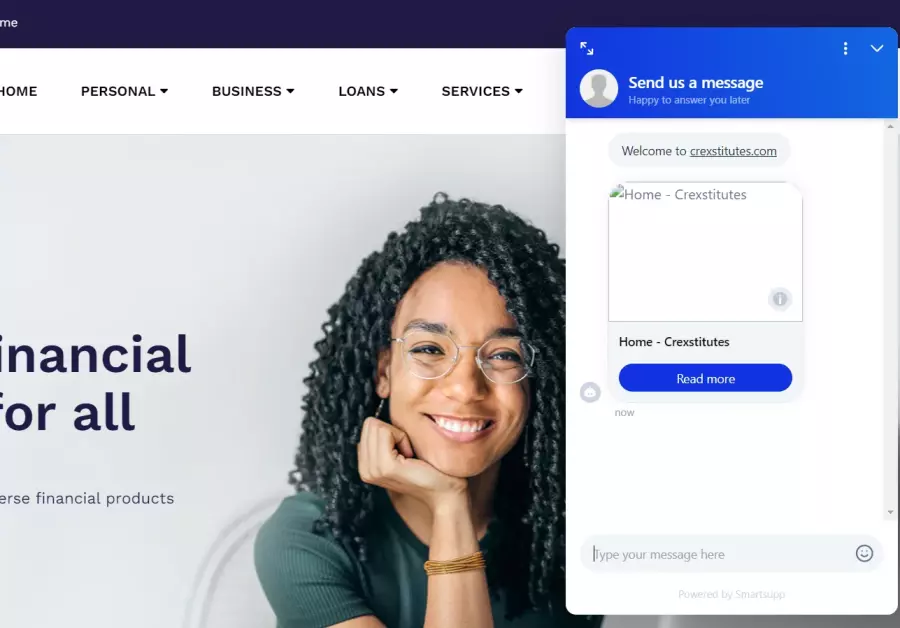Click the info icon on link preview

779,299
